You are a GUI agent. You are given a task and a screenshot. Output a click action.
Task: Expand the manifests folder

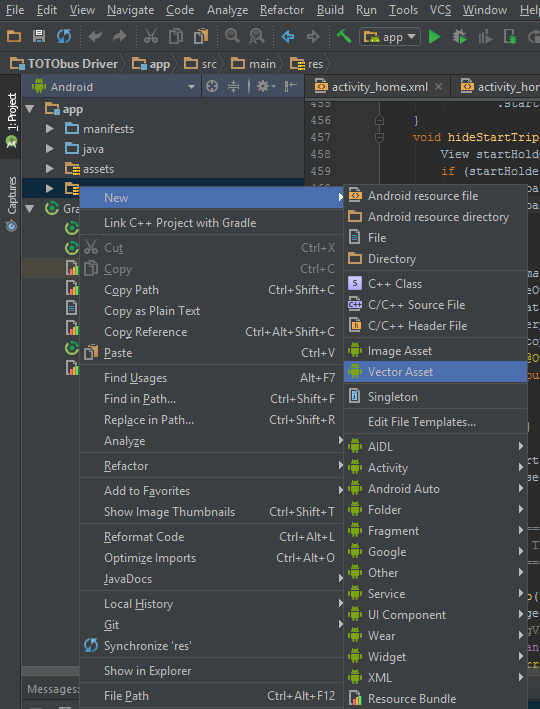pos(50,129)
